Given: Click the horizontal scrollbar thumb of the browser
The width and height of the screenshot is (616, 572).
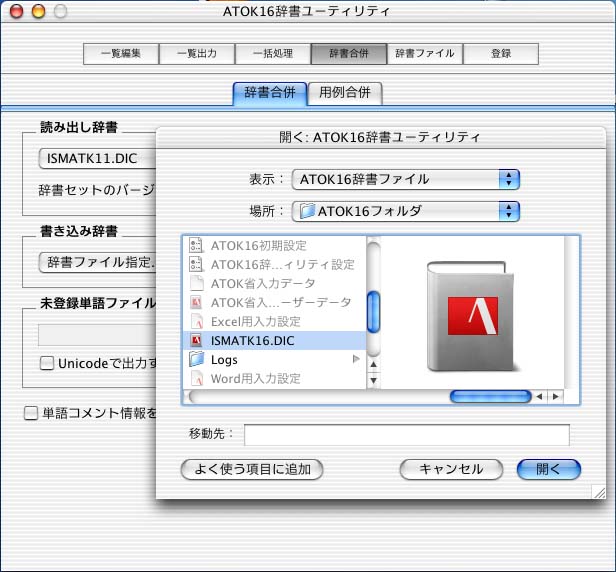Looking at the screenshot, I should pos(490,396).
